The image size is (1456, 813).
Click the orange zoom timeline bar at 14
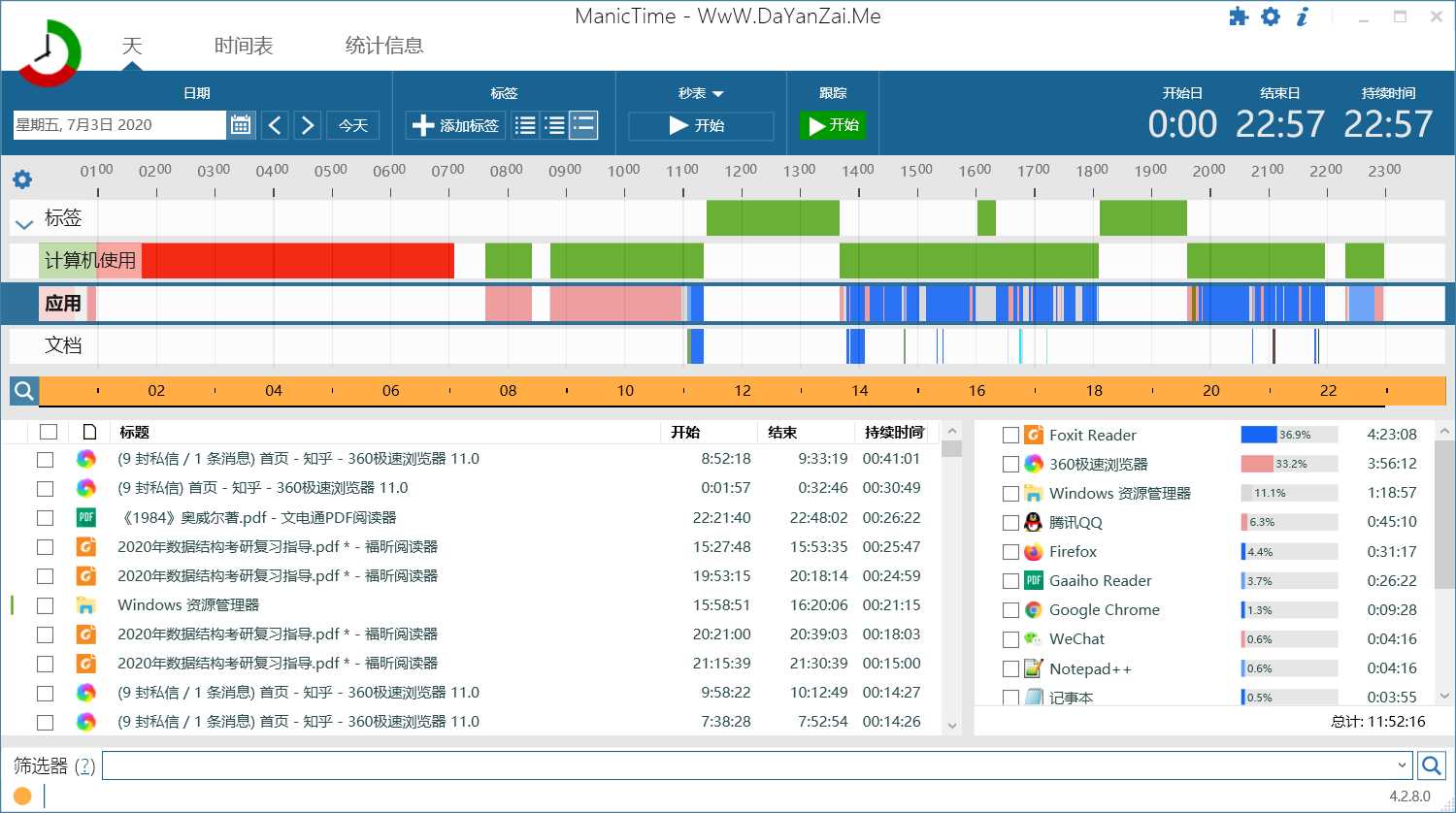tap(860, 391)
